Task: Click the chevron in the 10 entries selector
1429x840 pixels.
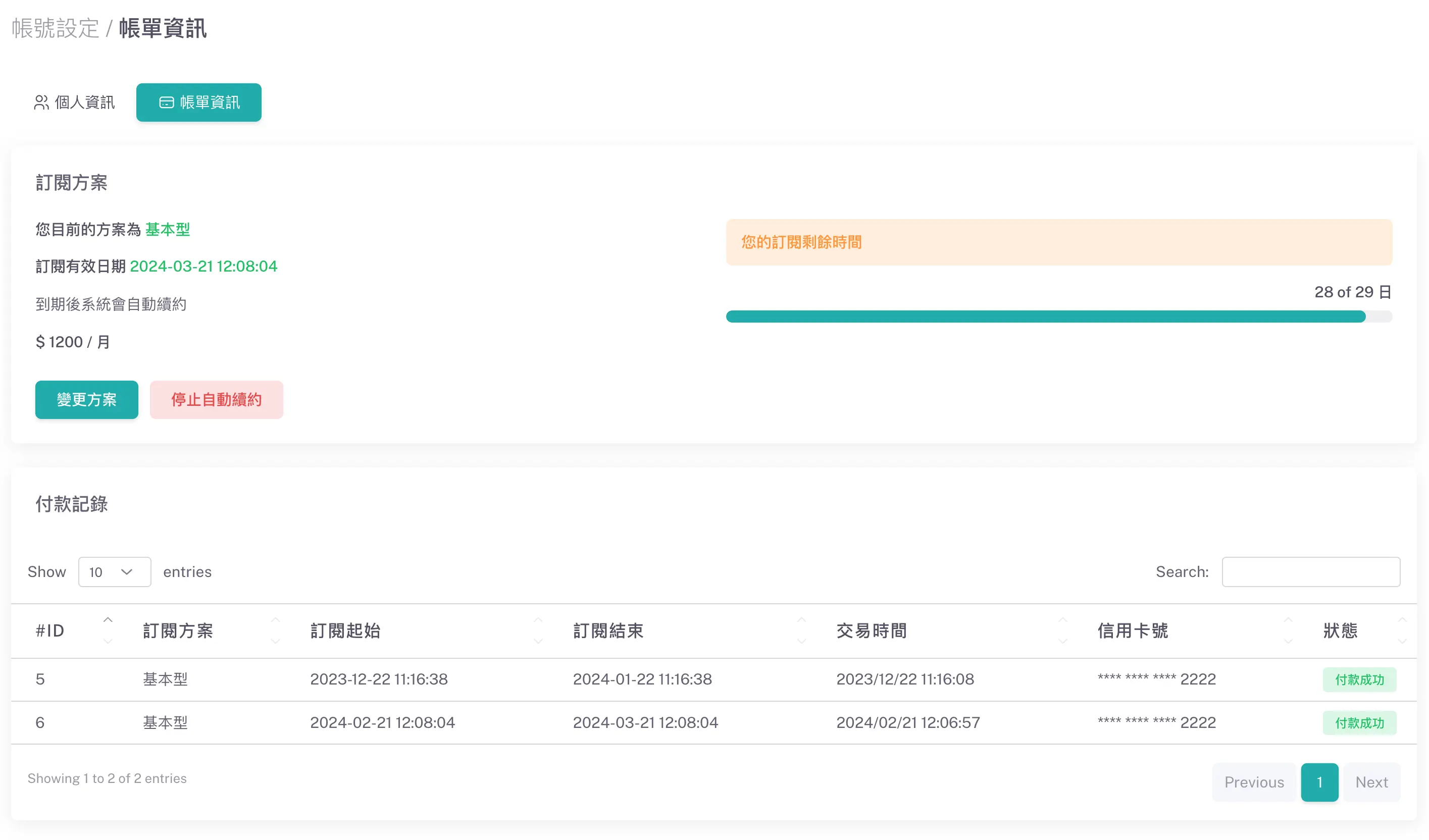Action: pyautogui.click(x=127, y=572)
